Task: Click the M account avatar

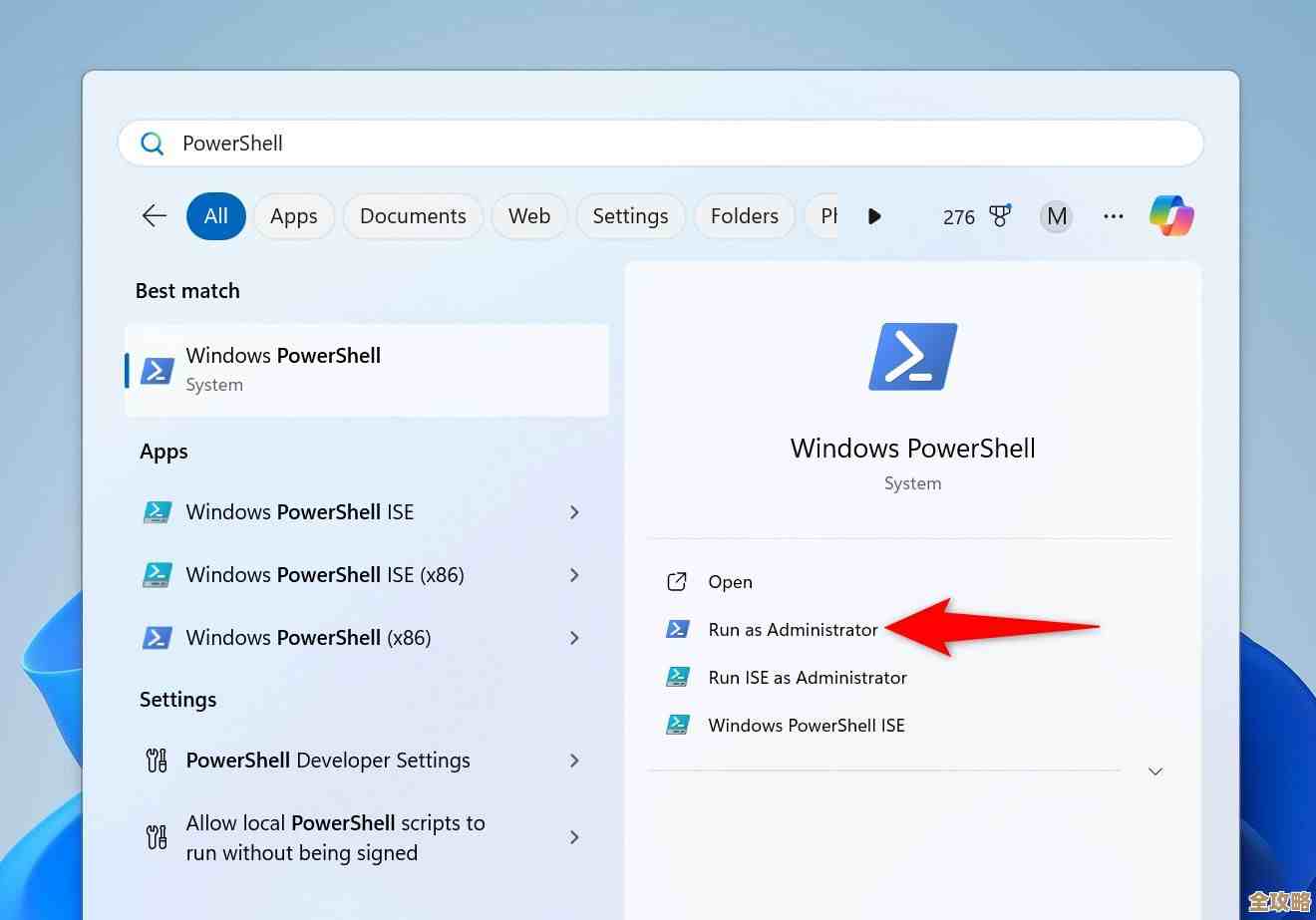Action: click(x=1056, y=215)
